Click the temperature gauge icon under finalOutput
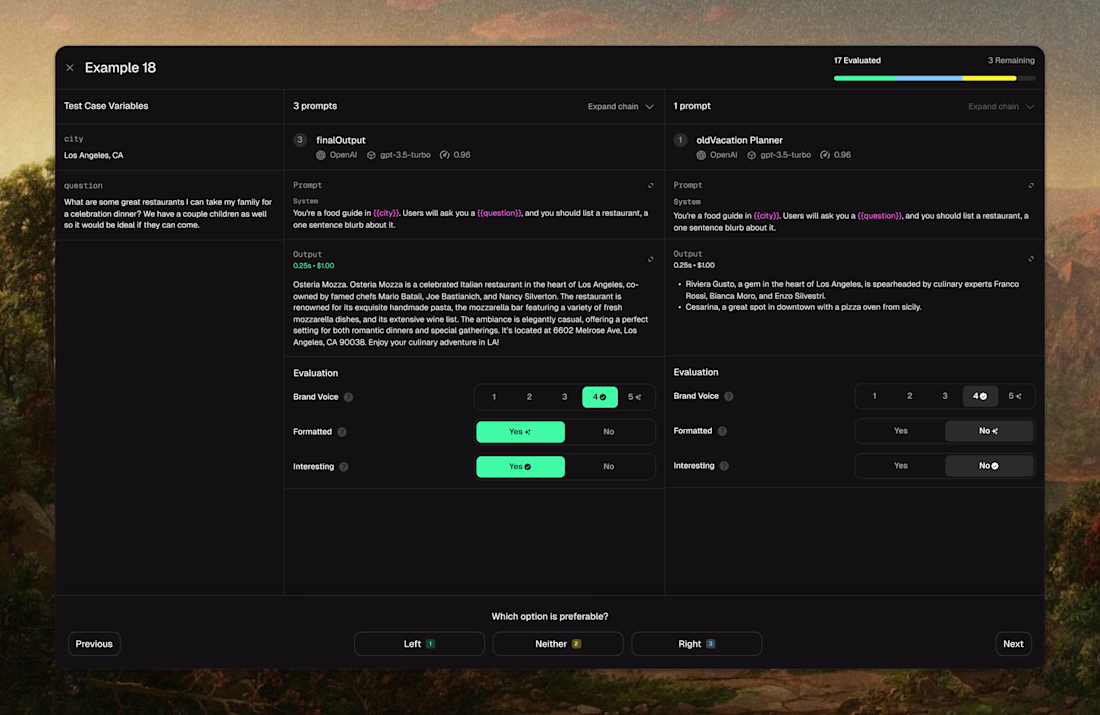The image size is (1100, 715). click(444, 155)
